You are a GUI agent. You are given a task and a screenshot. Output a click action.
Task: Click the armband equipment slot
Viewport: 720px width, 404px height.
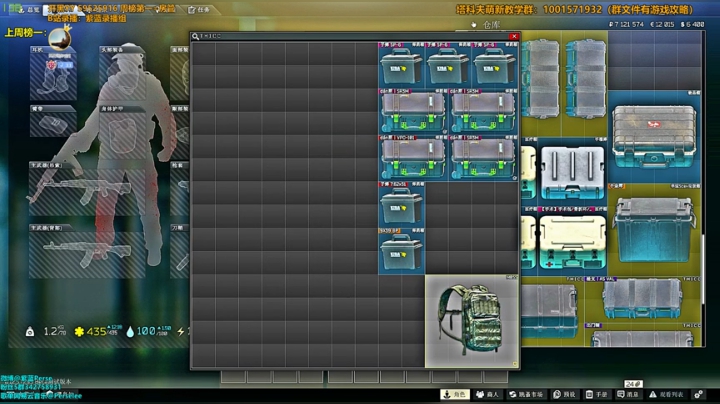coord(53,121)
